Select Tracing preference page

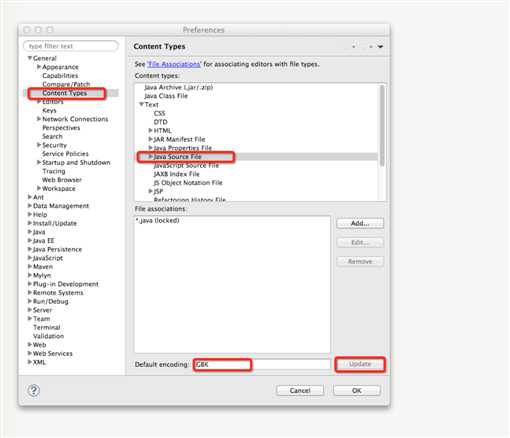(x=54, y=171)
